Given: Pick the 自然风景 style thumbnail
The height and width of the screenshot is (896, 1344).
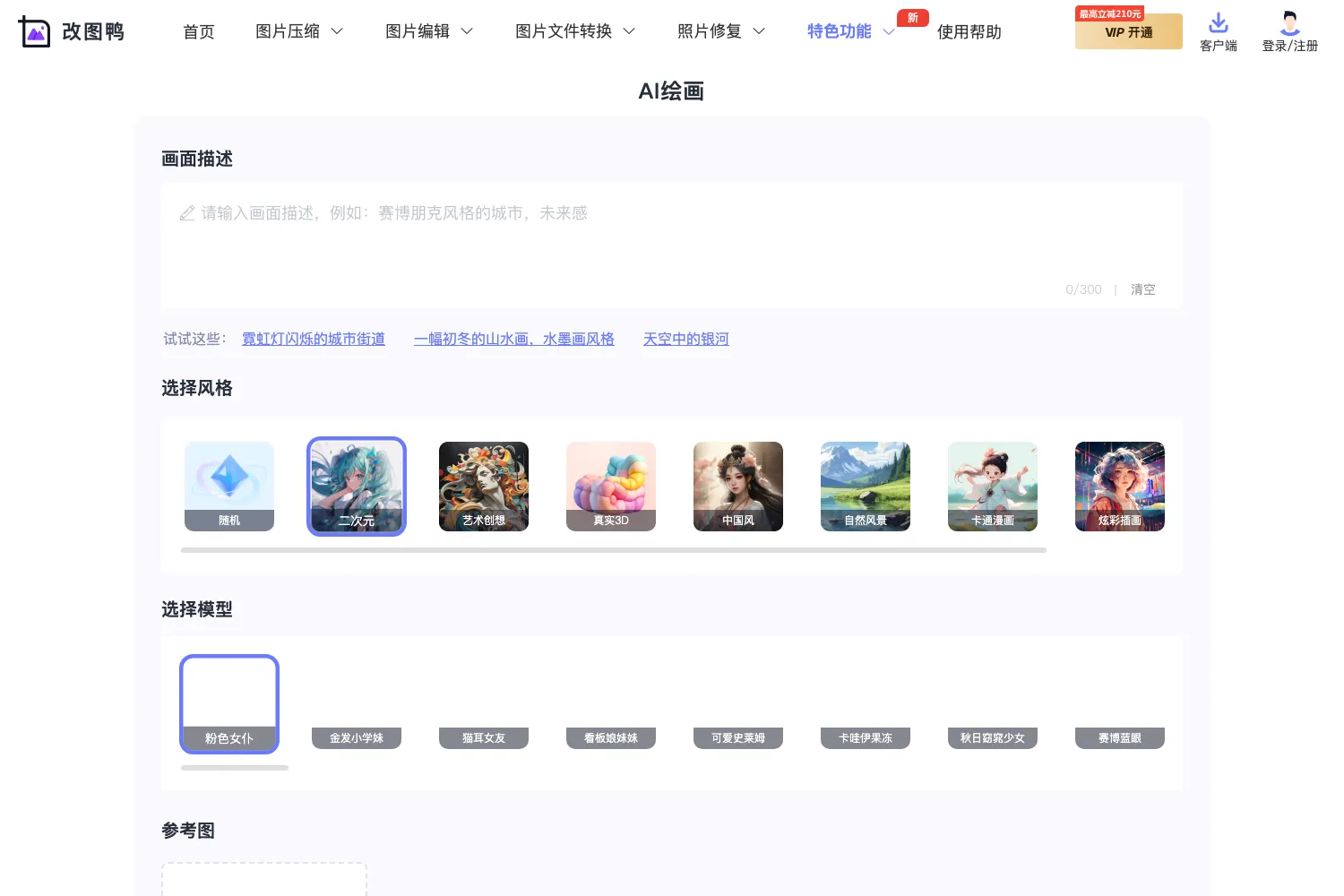Looking at the screenshot, I should click(x=866, y=487).
